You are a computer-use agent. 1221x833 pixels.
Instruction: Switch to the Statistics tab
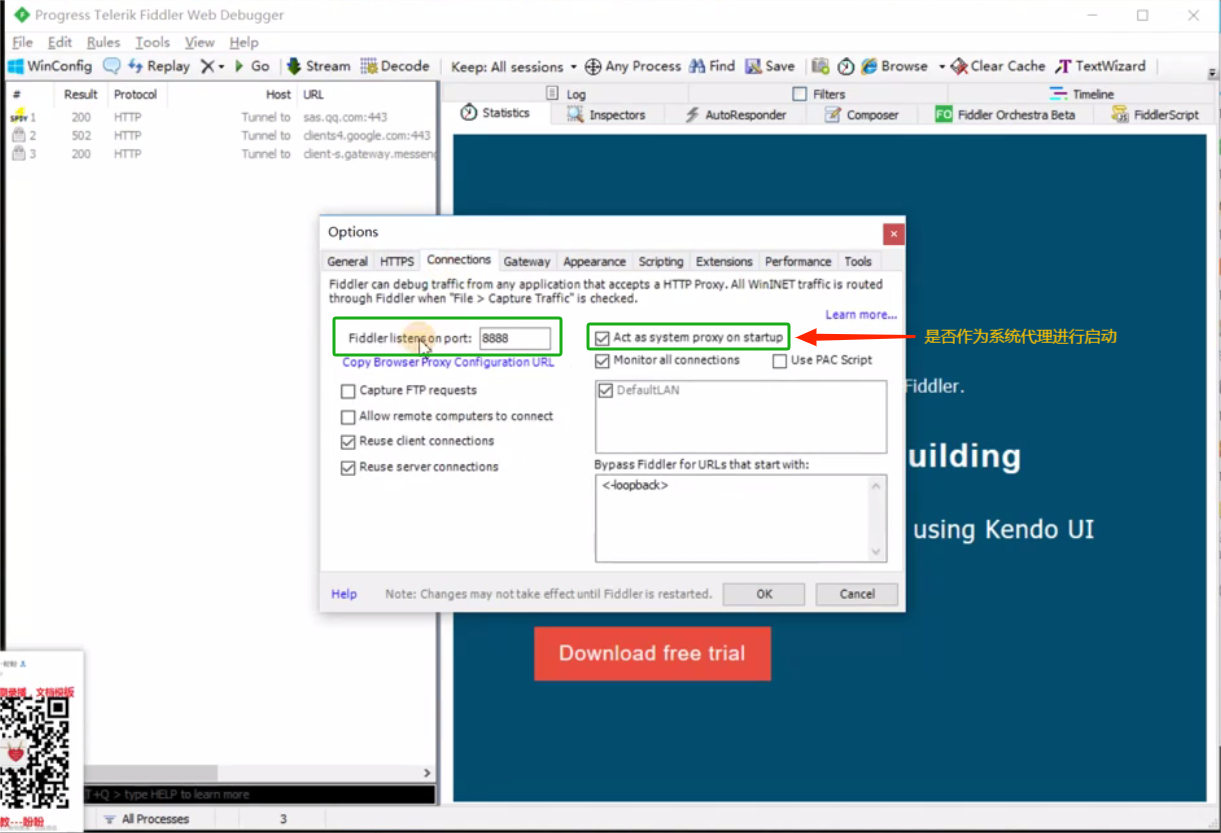(495, 113)
